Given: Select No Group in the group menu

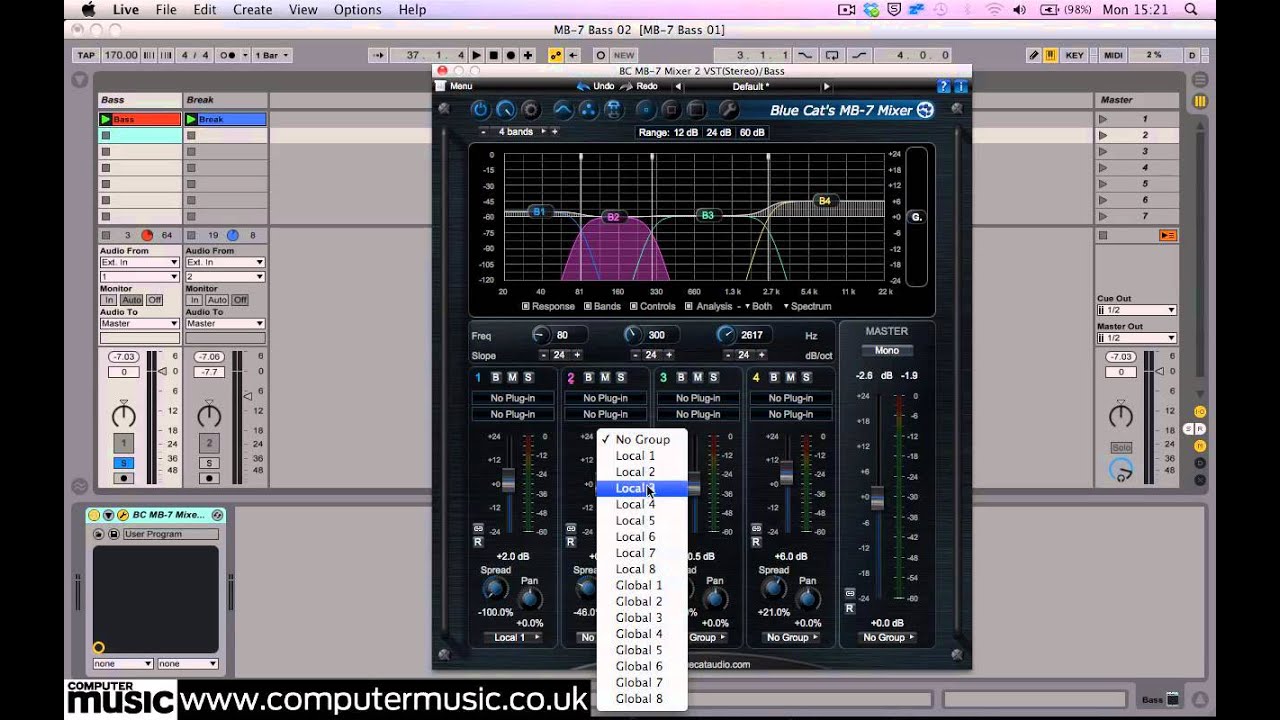Looking at the screenshot, I should pos(641,439).
